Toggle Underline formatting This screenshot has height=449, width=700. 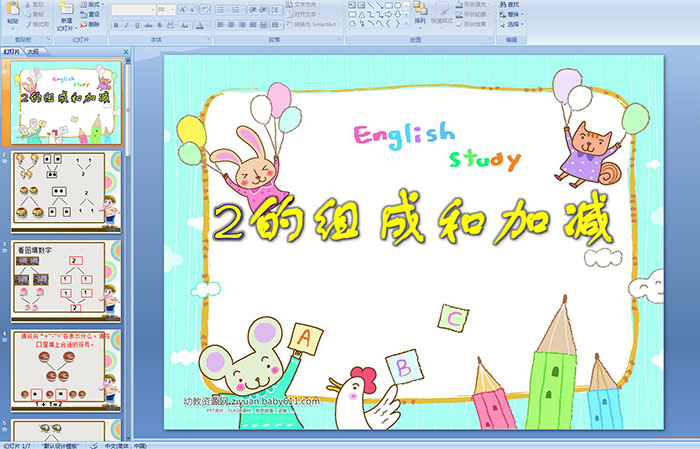click(x=137, y=25)
